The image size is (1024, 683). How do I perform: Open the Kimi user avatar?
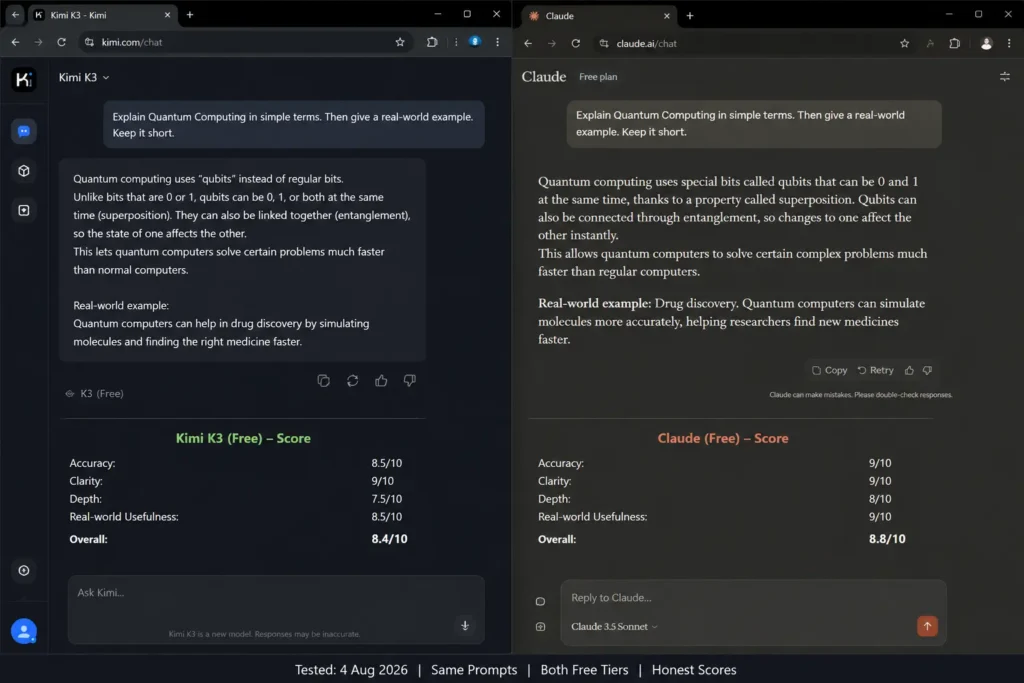click(x=24, y=631)
